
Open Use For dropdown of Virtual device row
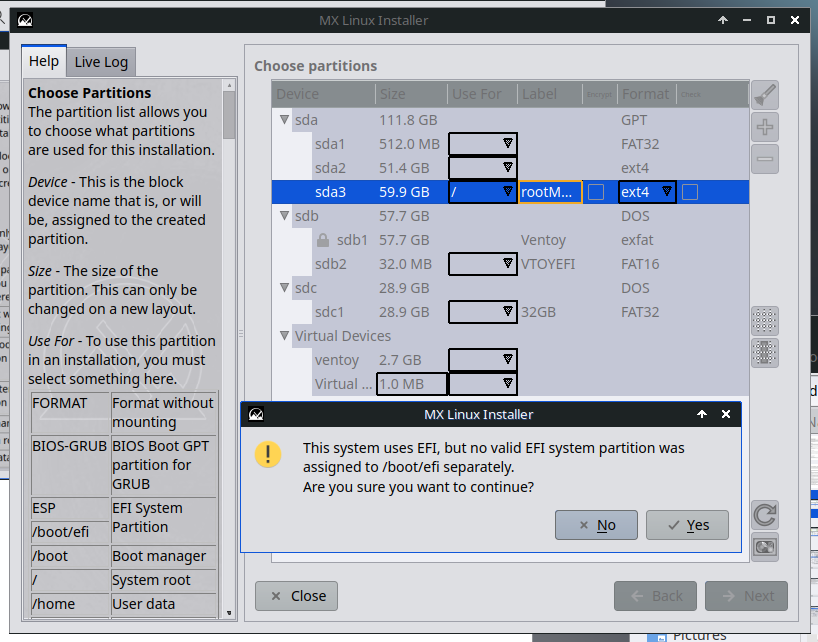click(483, 384)
